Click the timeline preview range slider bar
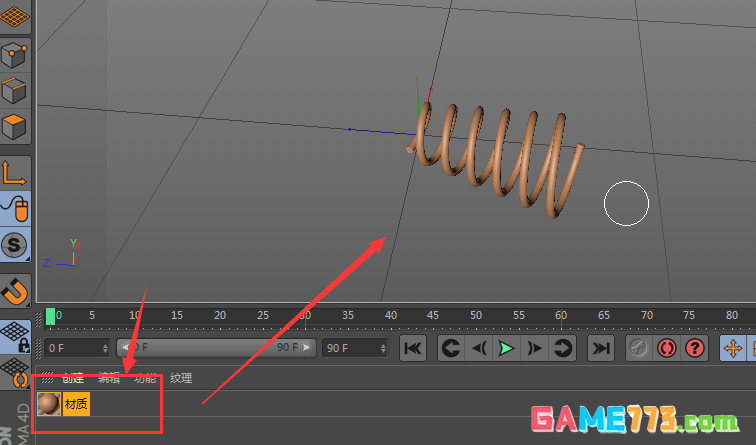 215,348
